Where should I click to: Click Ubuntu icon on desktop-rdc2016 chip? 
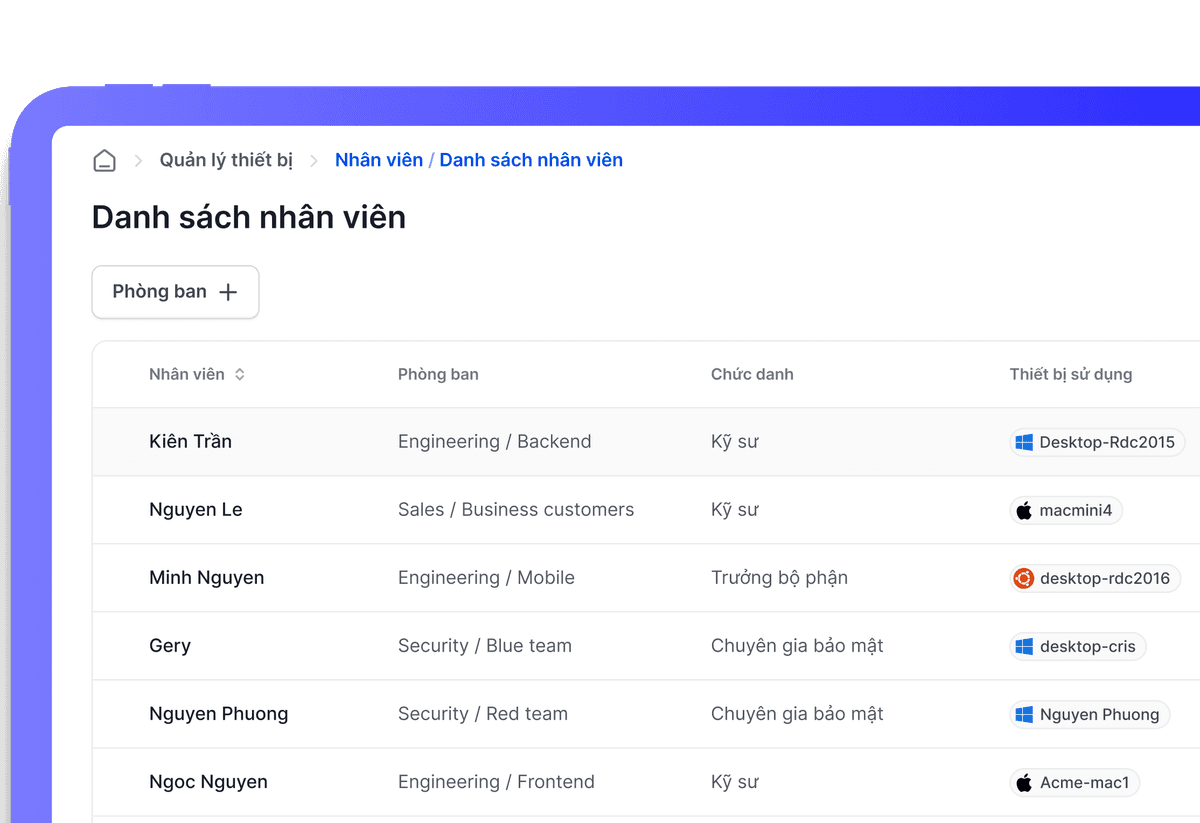point(1023,578)
